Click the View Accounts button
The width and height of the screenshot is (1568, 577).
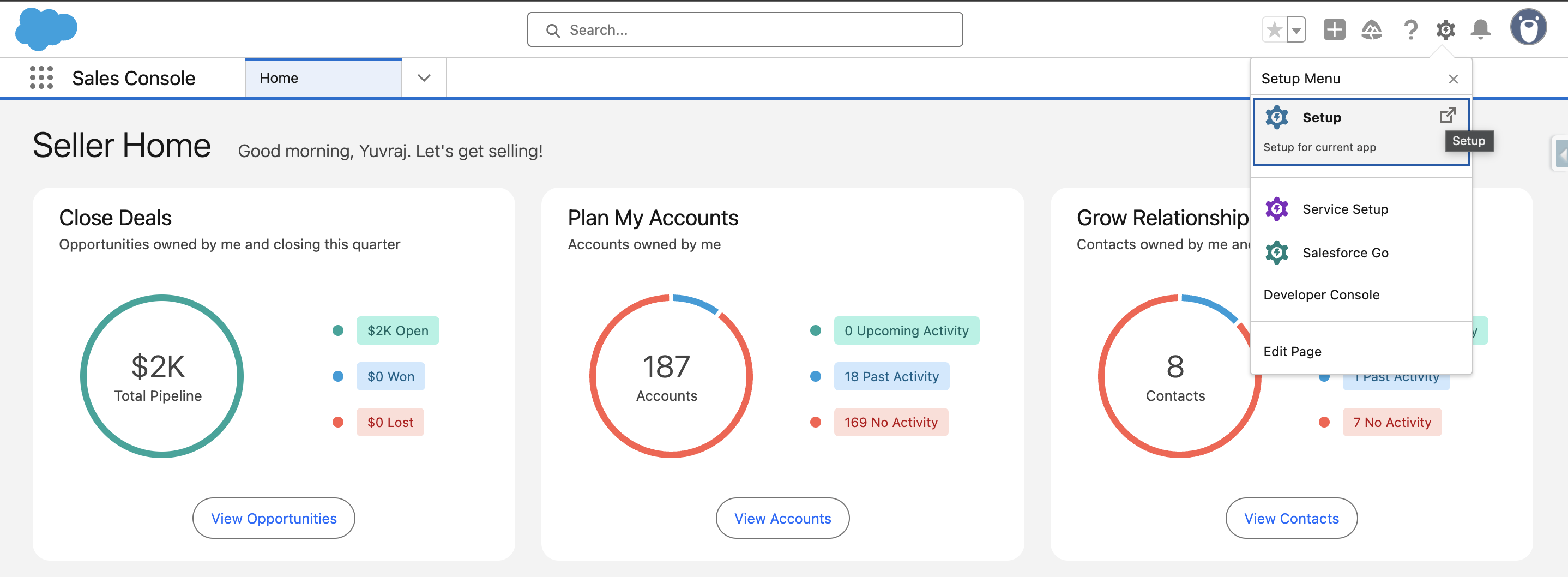click(782, 518)
